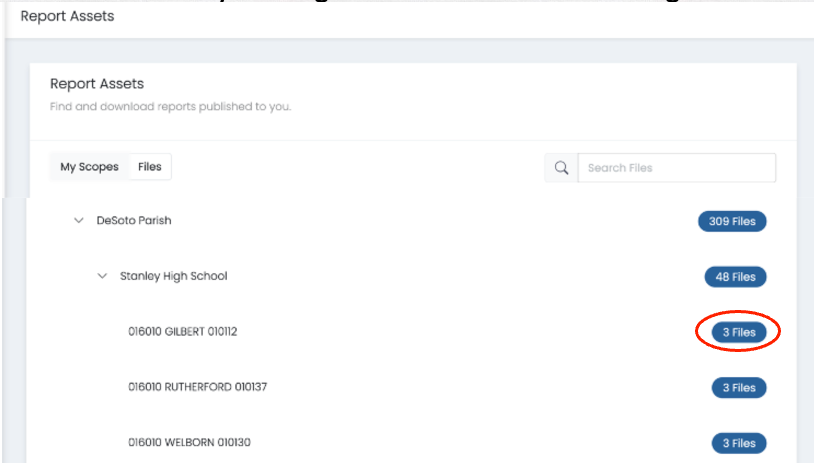Screen dimensions: 814x463
Task: Open the Files tab
Action: pos(150,167)
